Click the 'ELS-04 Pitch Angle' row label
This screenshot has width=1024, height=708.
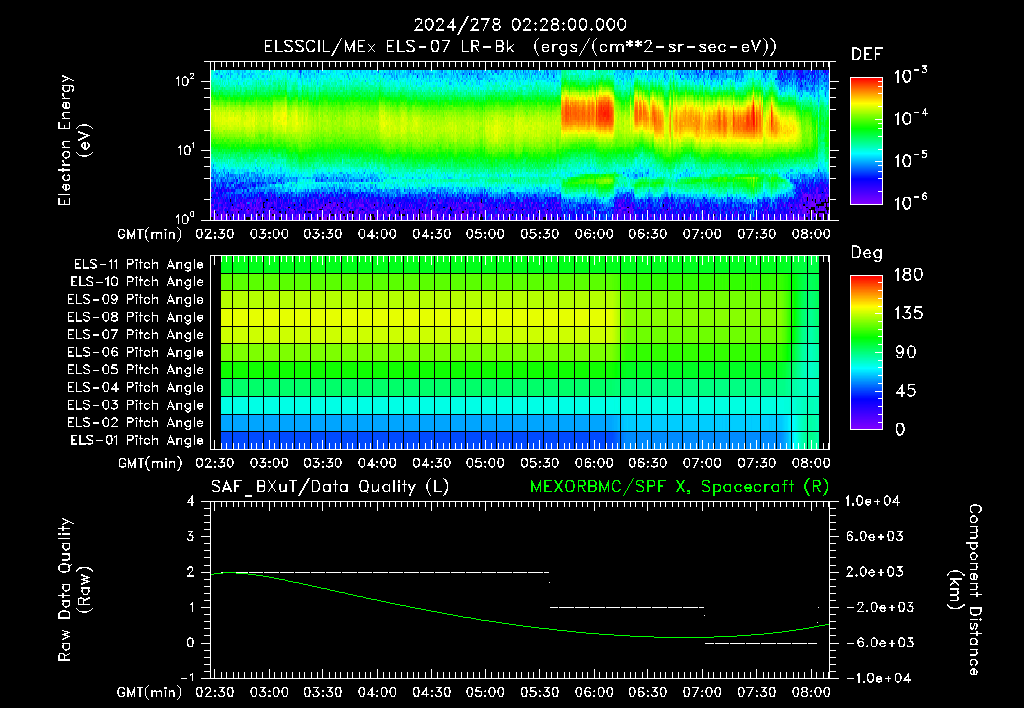pyautogui.click(x=136, y=387)
